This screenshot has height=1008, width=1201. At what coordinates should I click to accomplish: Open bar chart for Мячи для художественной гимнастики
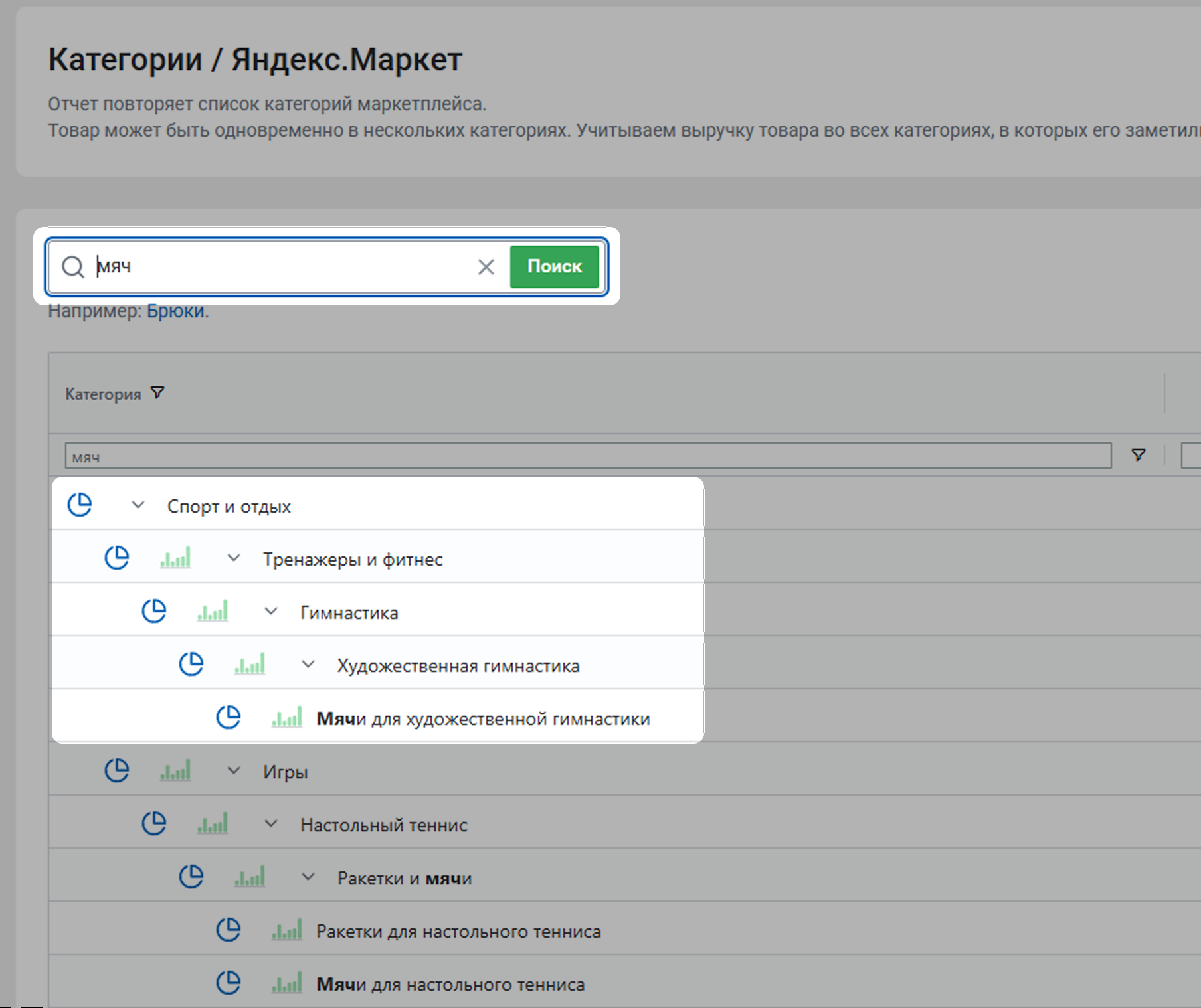[287, 717]
